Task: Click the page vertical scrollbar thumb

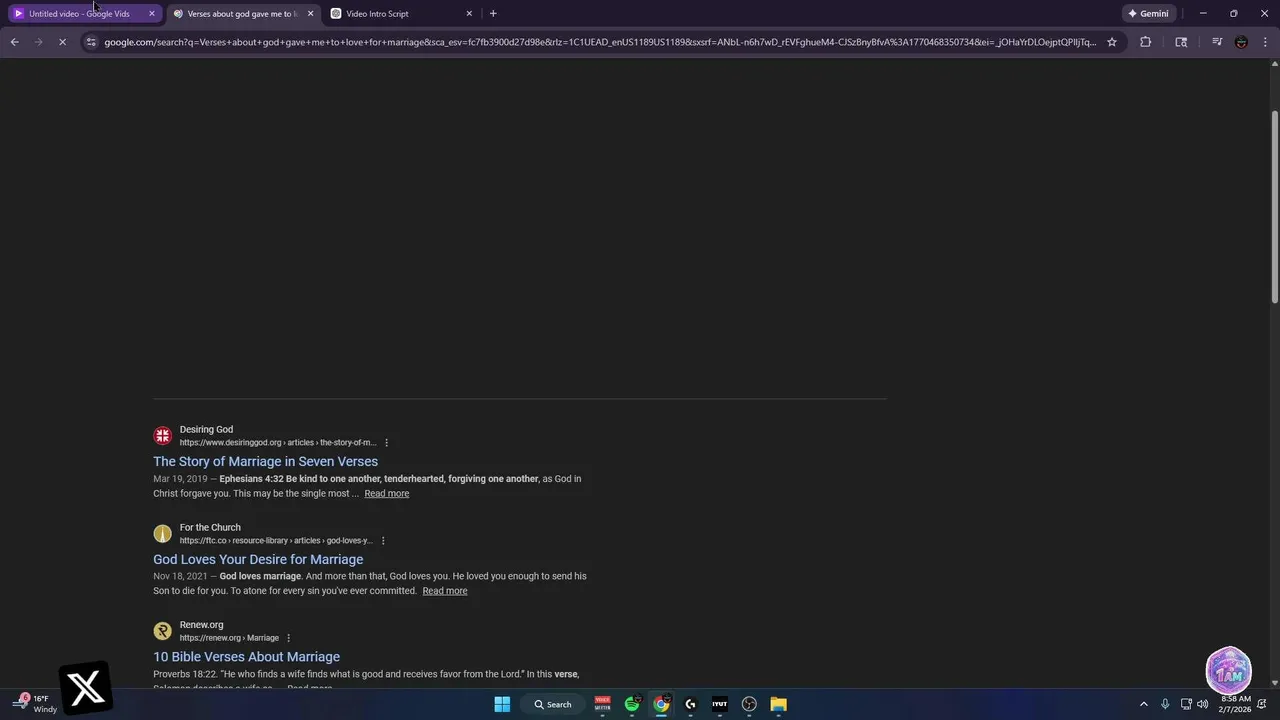Action: (x=1274, y=205)
